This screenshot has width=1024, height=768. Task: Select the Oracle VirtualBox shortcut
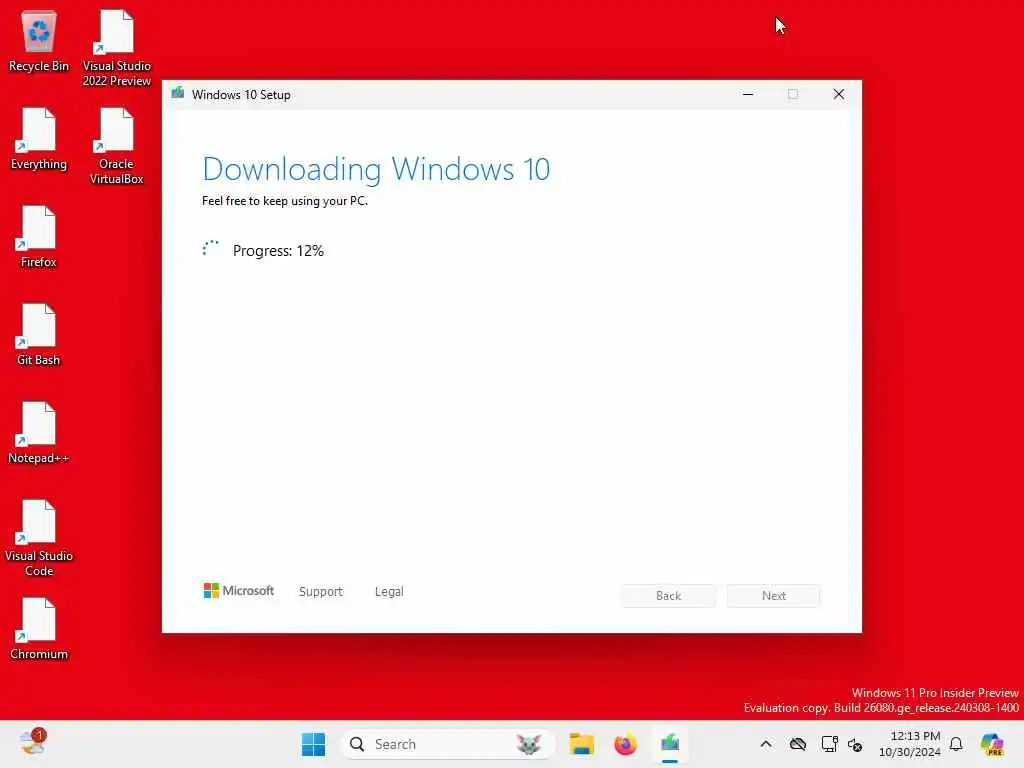[x=116, y=146]
